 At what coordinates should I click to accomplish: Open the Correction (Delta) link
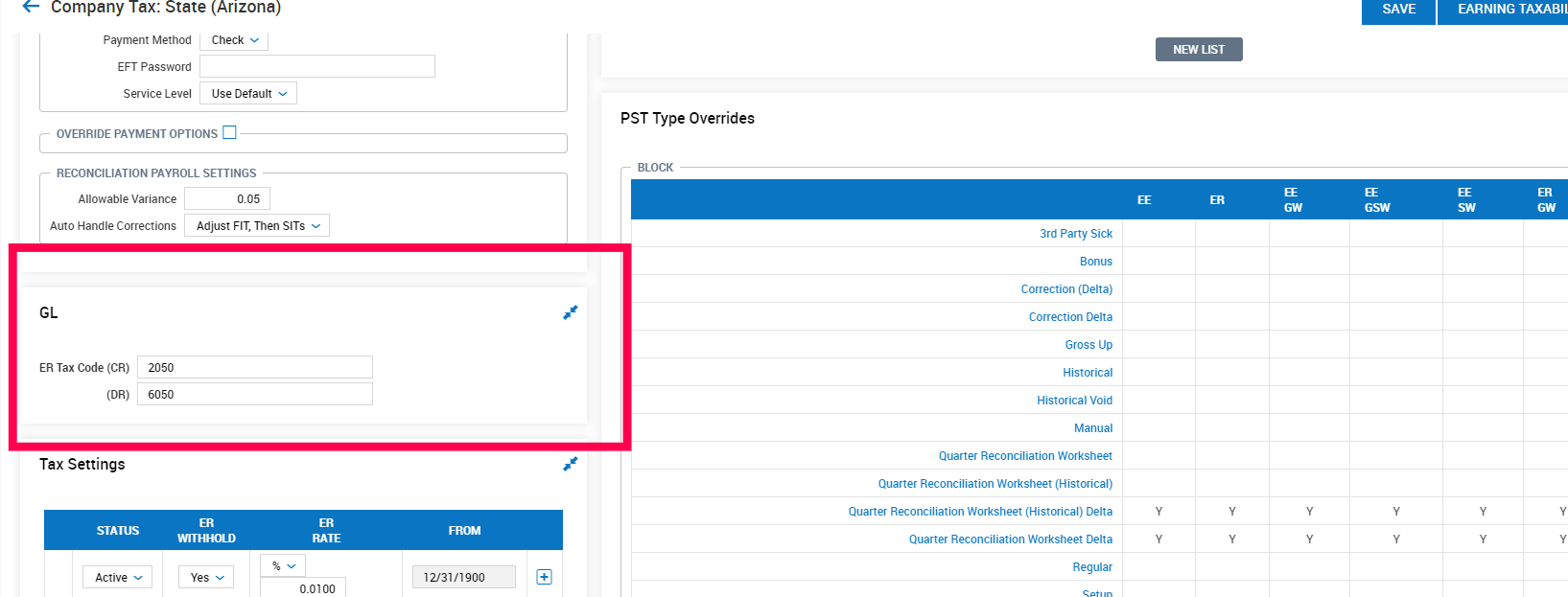1066,288
